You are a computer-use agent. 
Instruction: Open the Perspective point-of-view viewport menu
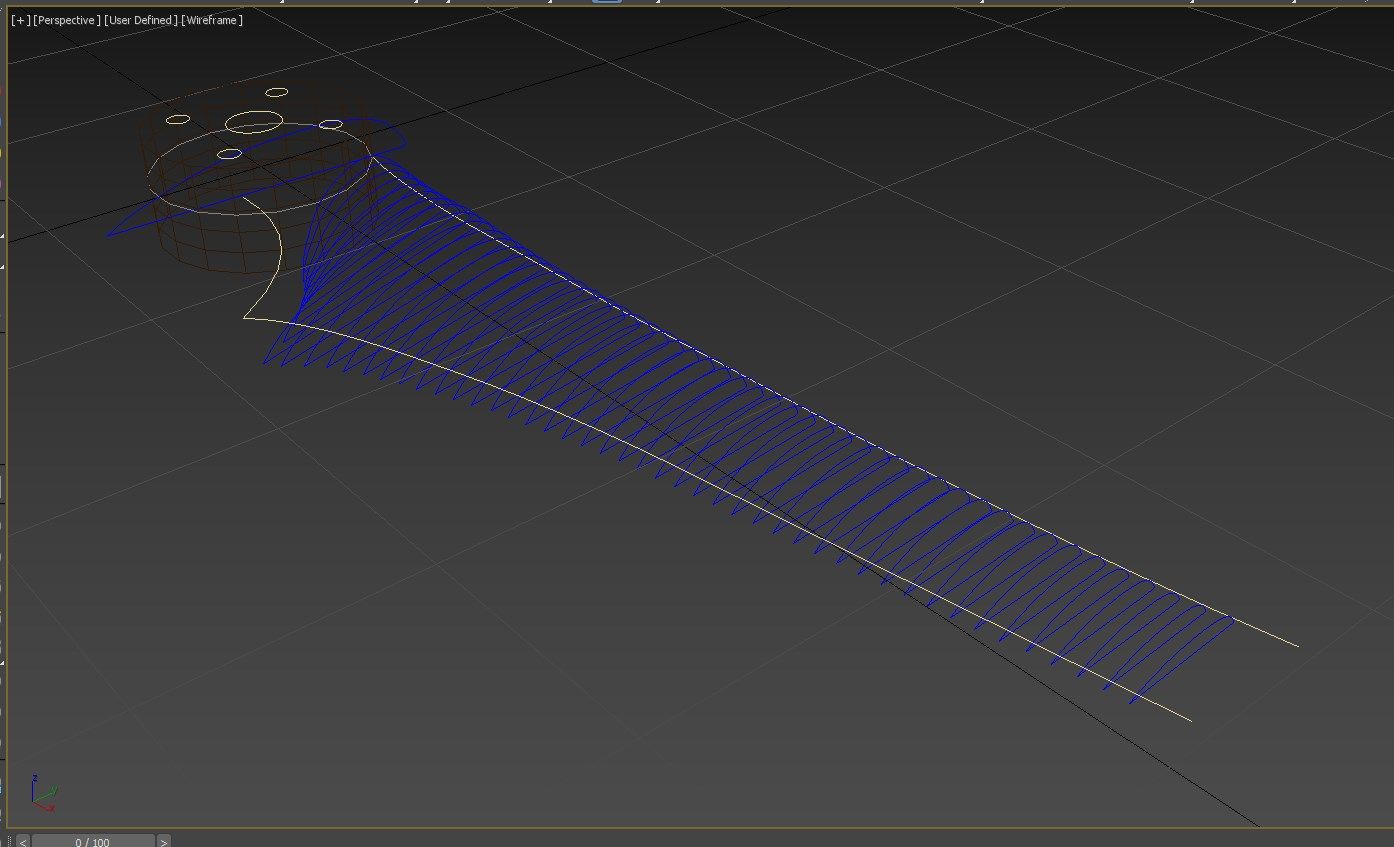click(x=66, y=20)
